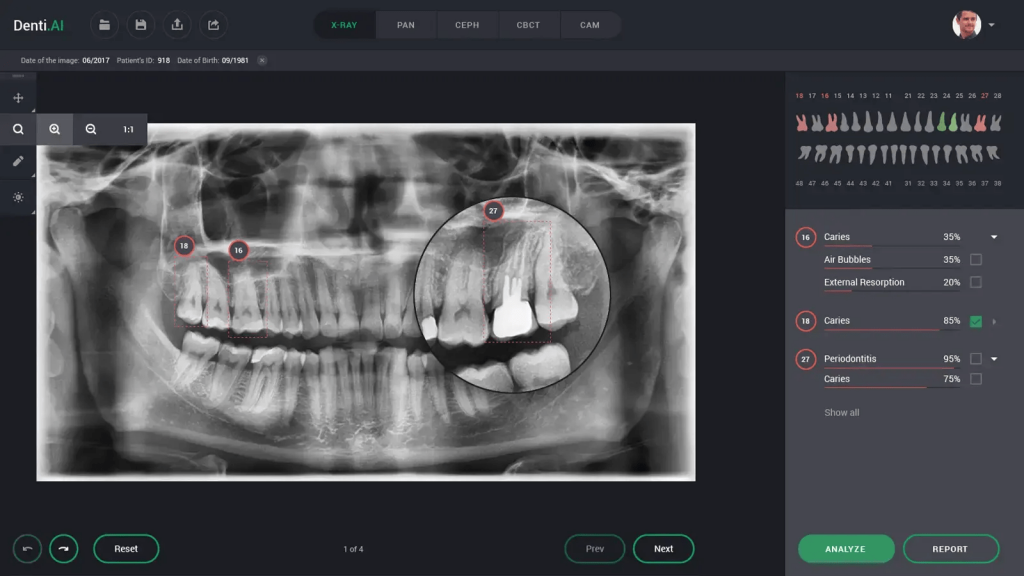Open the Brightness adjustment tool
1024x576 pixels.
19,197
